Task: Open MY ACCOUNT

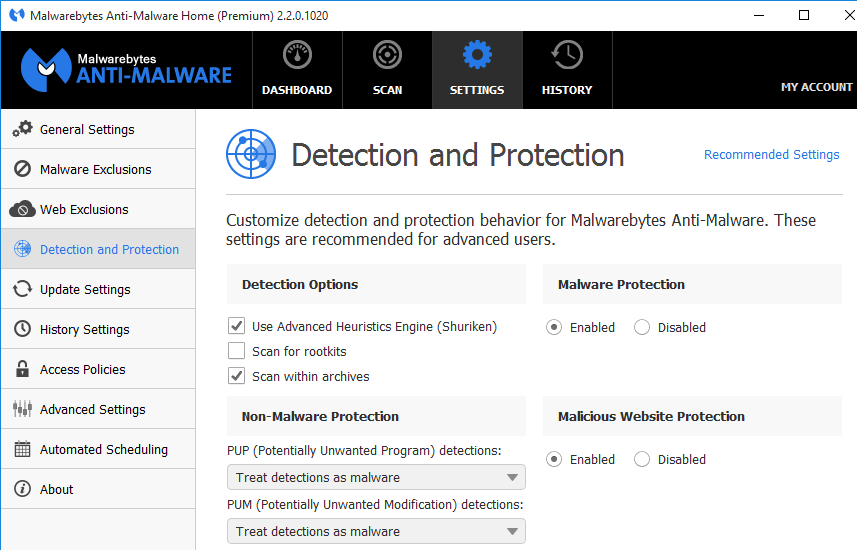Action: coord(816,87)
